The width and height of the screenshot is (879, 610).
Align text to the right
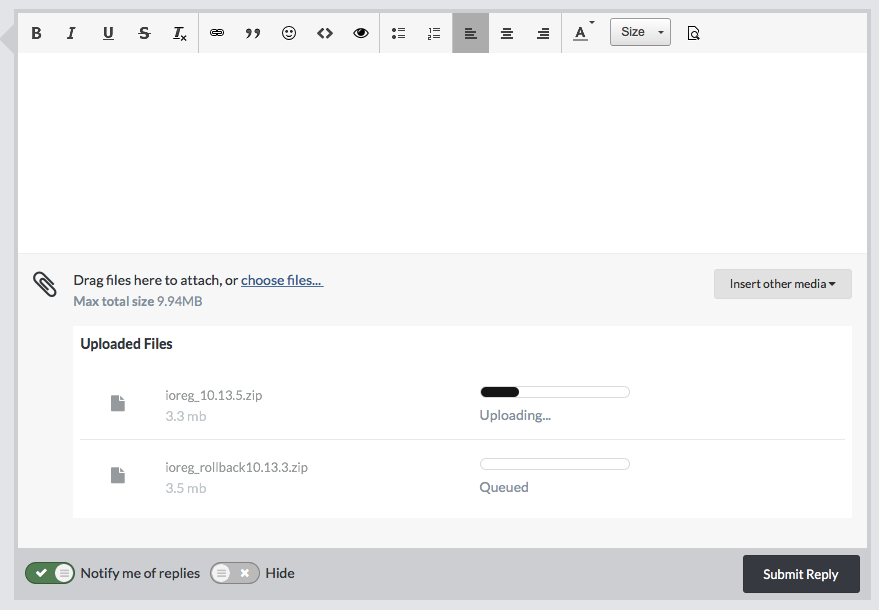pos(543,33)
